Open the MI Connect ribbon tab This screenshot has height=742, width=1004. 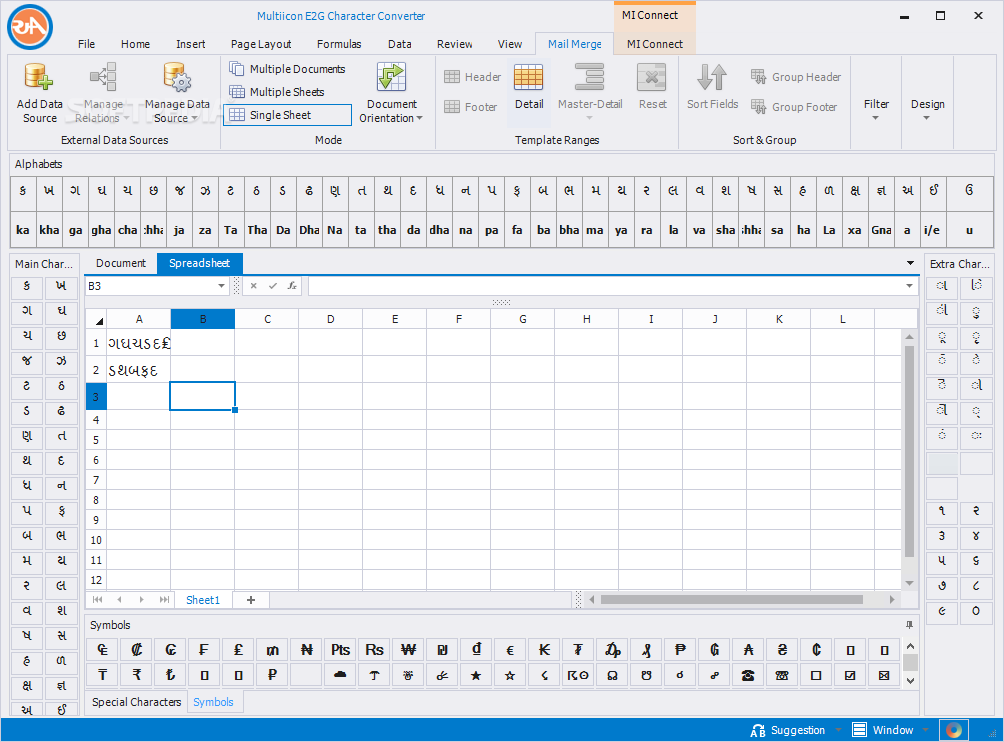[x=654, y=44]
